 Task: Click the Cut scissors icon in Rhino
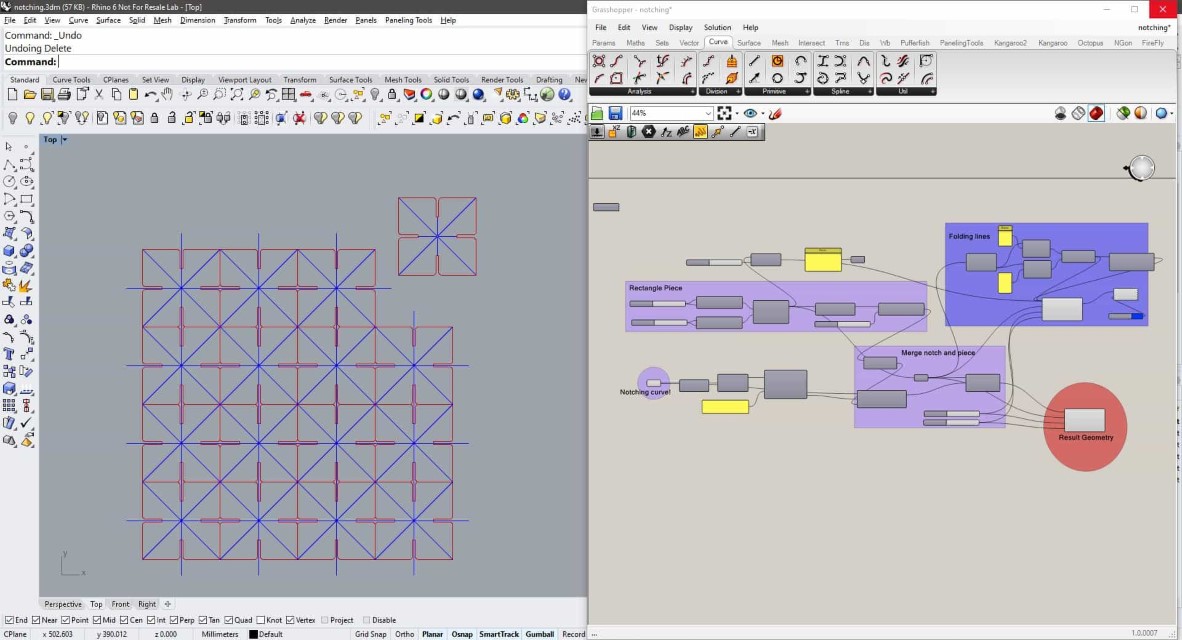click(99, 94)
